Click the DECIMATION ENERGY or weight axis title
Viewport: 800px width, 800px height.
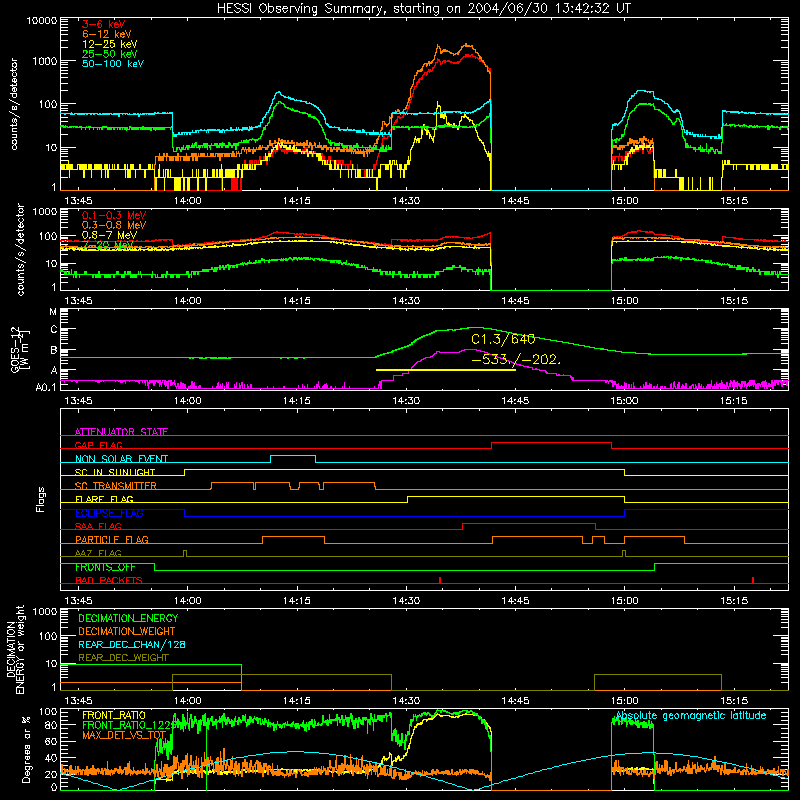point(15,649)
